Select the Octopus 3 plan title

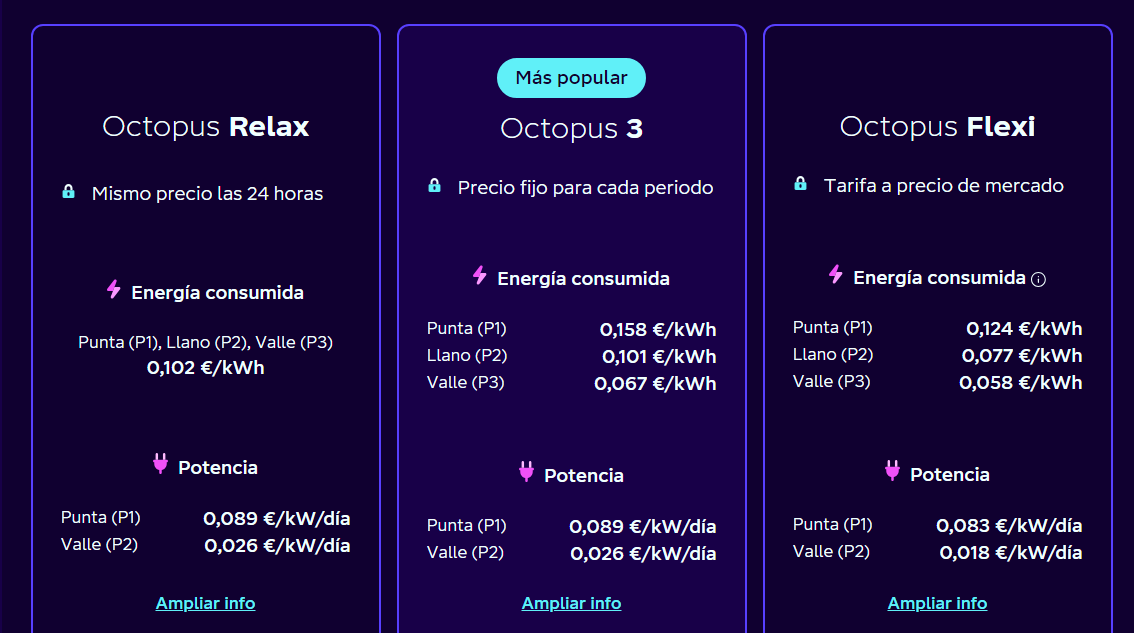(x=571, y=129)
